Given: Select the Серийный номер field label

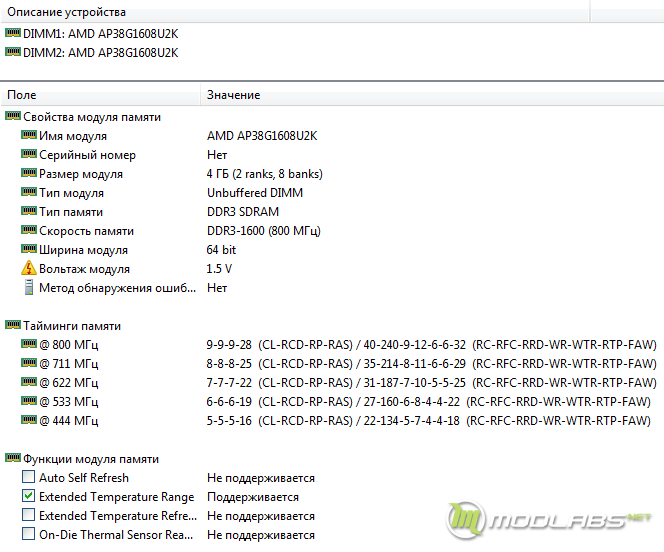Looking at the screenshot, I should 87,155.
